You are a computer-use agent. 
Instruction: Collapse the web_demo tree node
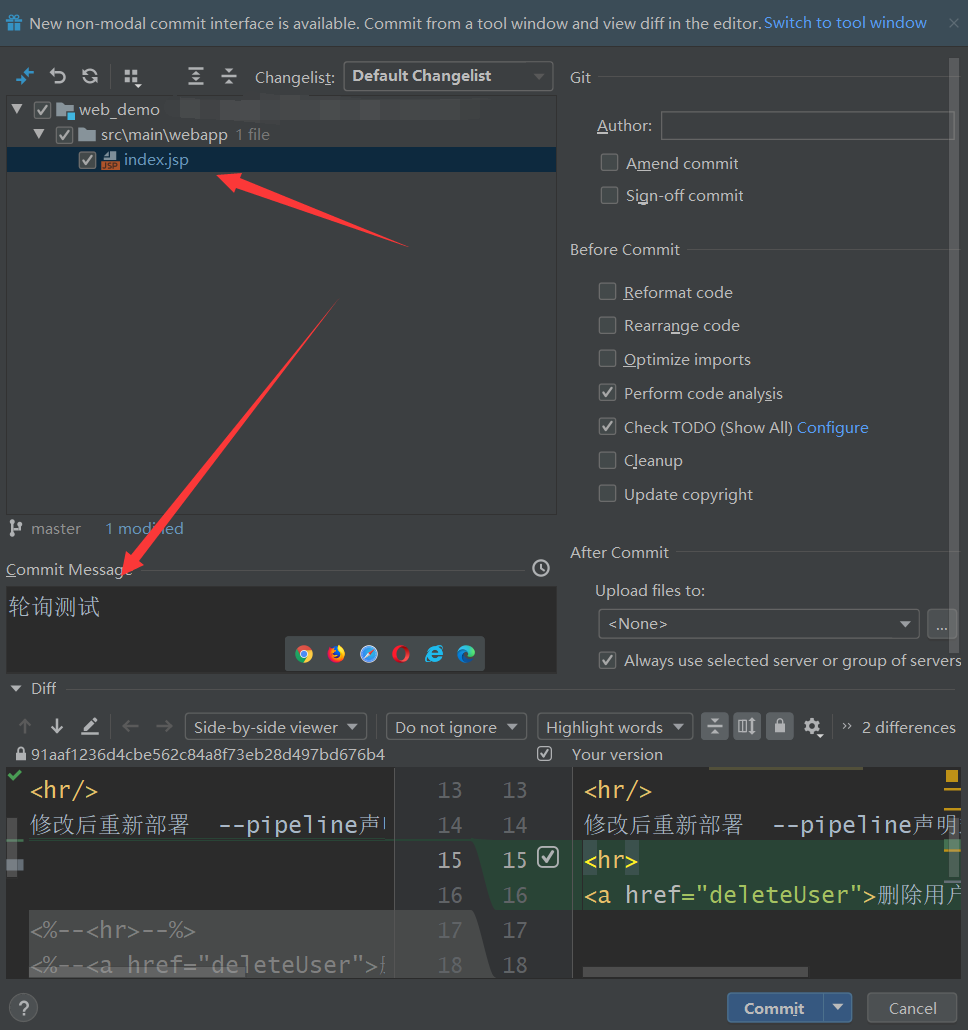pos(18,109)
